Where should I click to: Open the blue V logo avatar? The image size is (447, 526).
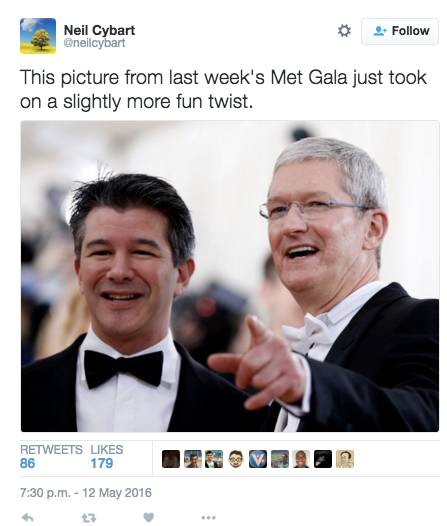click(x=258, y=459)
